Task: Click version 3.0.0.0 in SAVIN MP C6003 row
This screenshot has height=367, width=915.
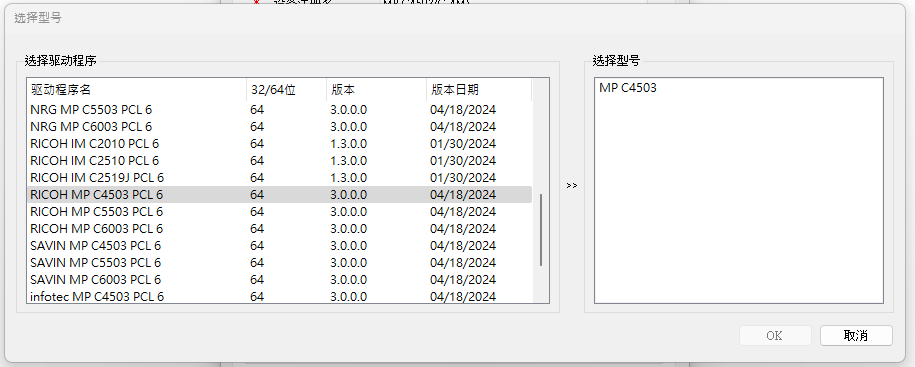Action: point(348,279)
